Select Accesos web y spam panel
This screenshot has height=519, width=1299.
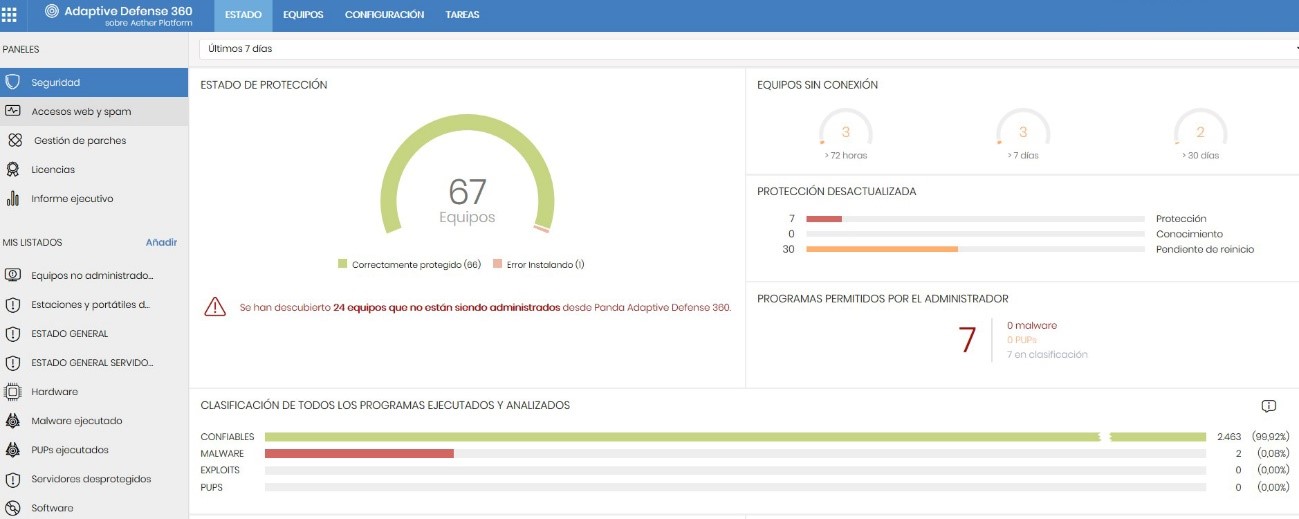tap(94, 111)
